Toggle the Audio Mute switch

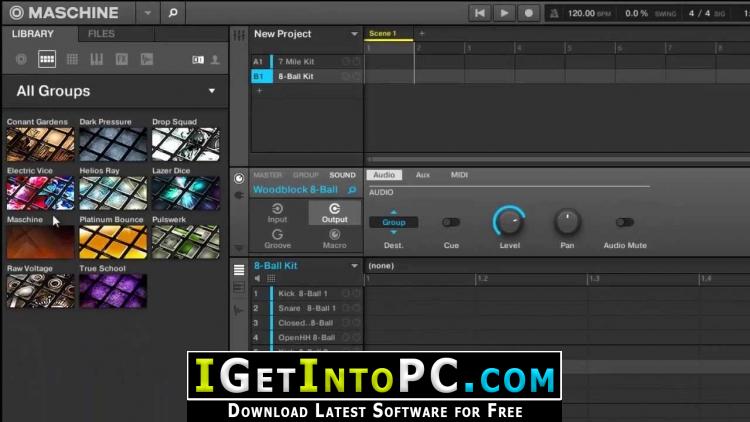coord(624,222)
